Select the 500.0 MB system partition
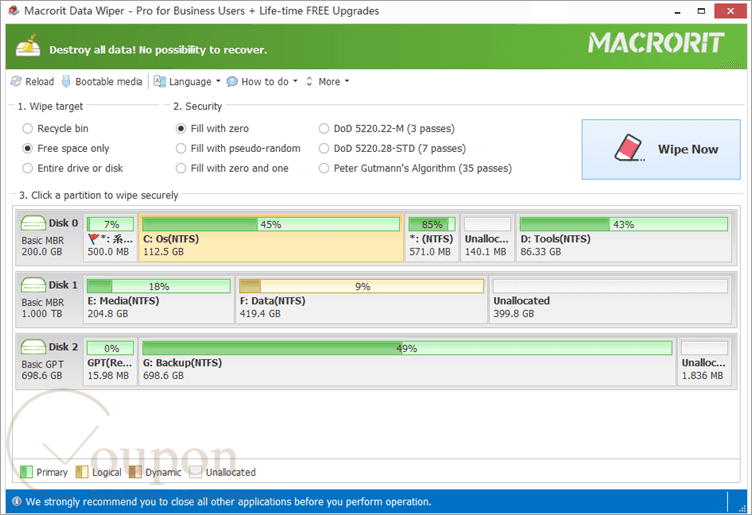This screenshot has height=515, width=752. [x=110, y=238]
